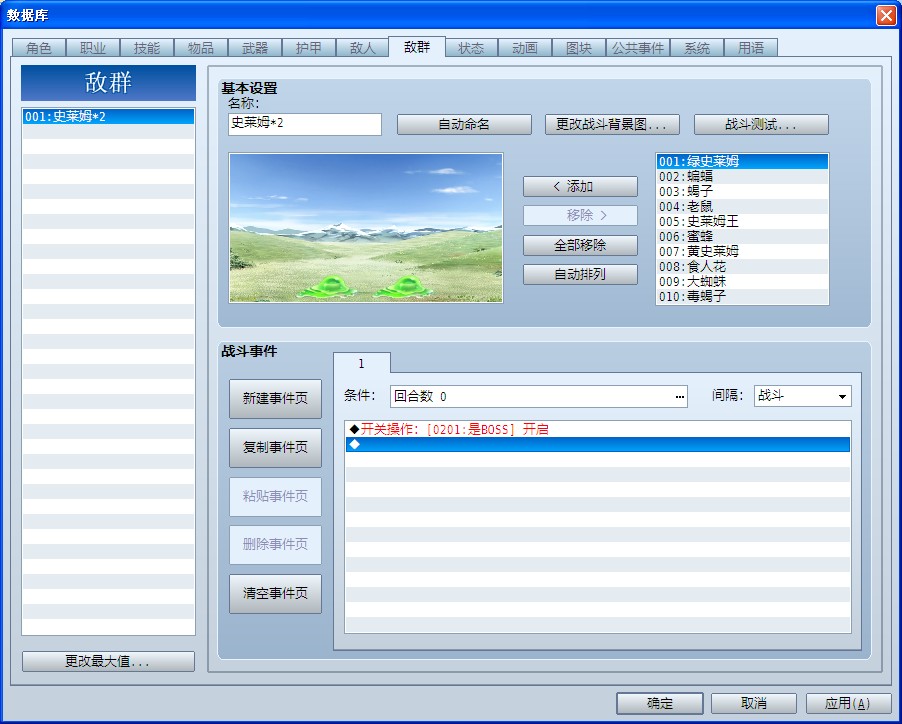Confirm with the 确定 button
The height and width of the screenshot is (724, 902).
[660, 703]
